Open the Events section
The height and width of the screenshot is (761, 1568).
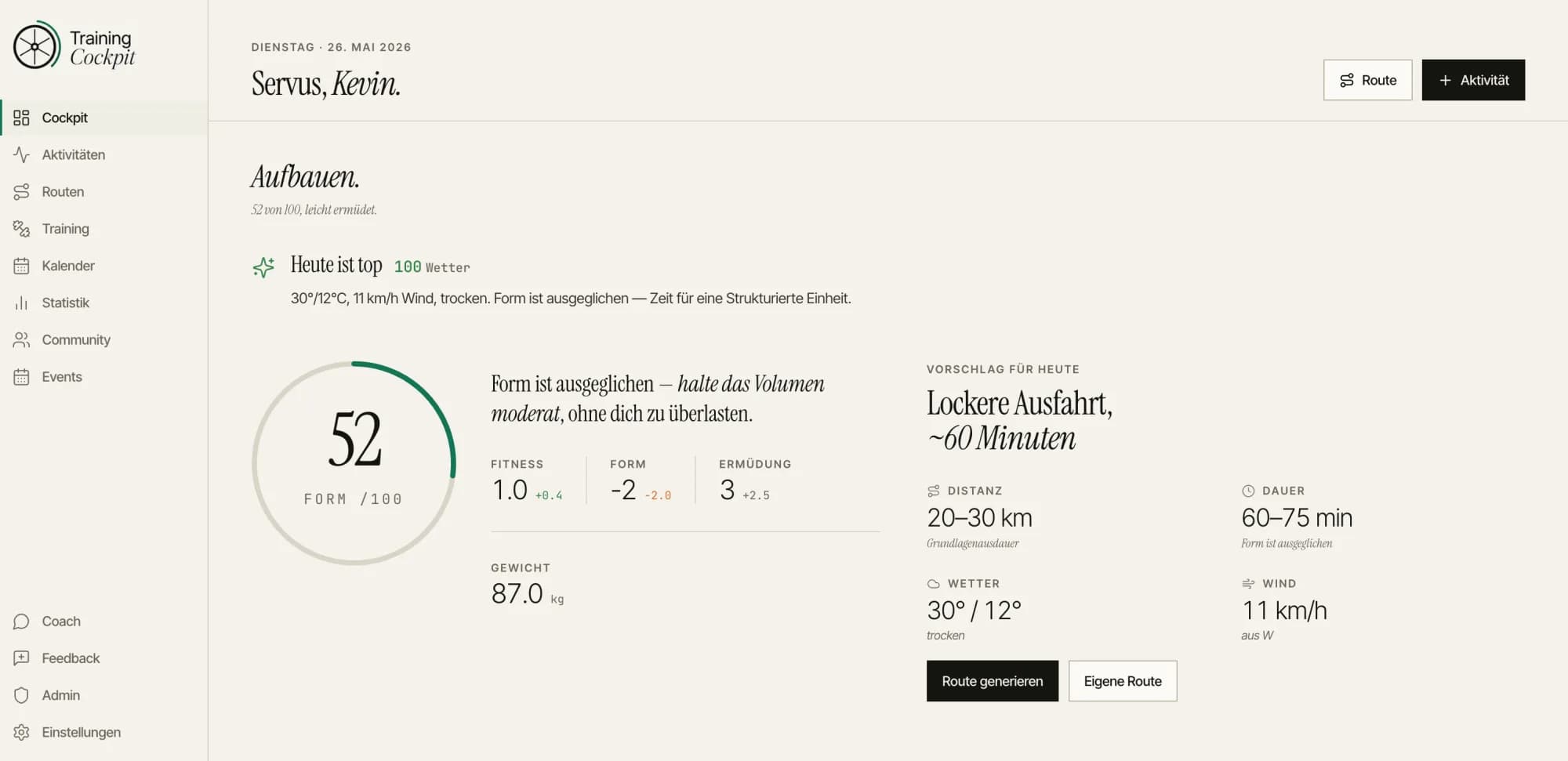[103, 376]
